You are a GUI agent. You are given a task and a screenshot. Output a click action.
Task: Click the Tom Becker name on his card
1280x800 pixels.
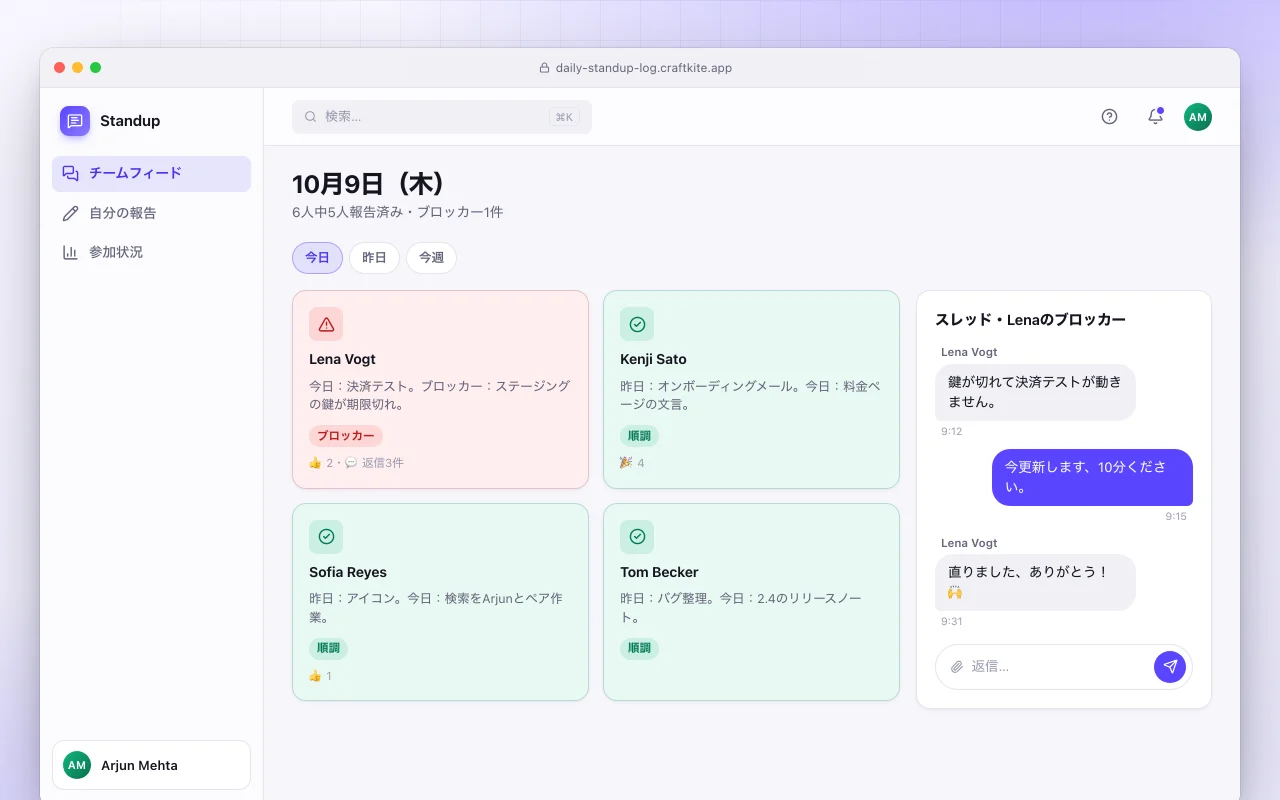[659, 572]
